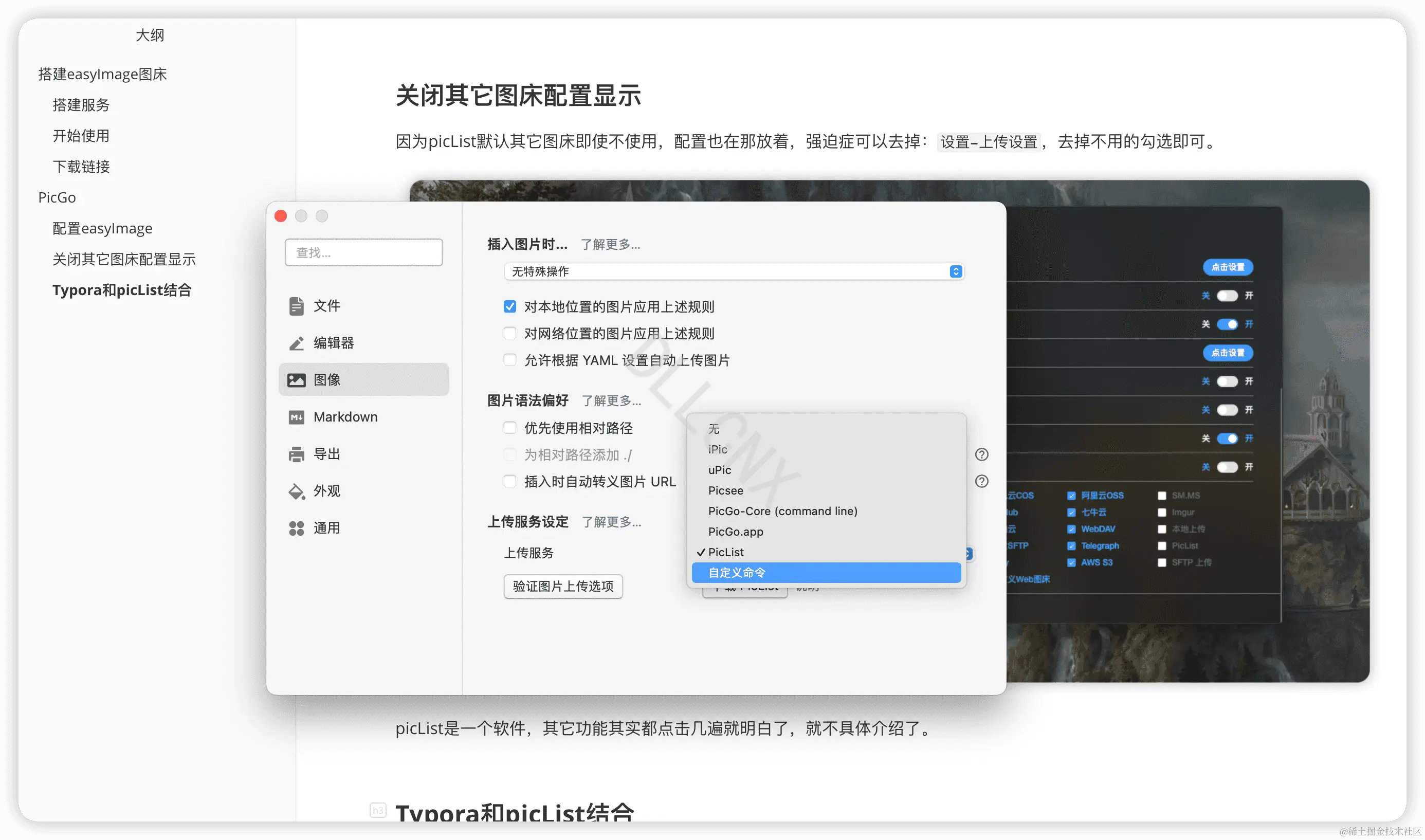Check 对网络位置的图片应用上述规则

pos(509,334)
